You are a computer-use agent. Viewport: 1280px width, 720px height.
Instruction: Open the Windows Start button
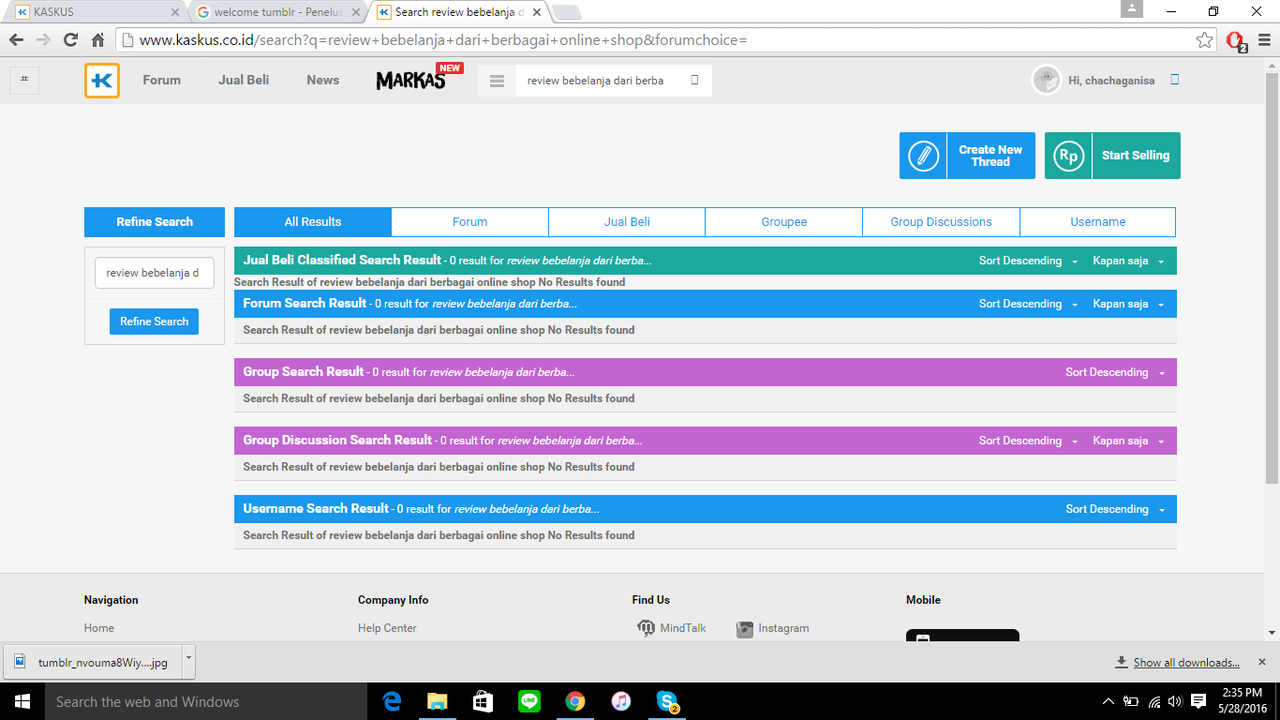[22, 702]
